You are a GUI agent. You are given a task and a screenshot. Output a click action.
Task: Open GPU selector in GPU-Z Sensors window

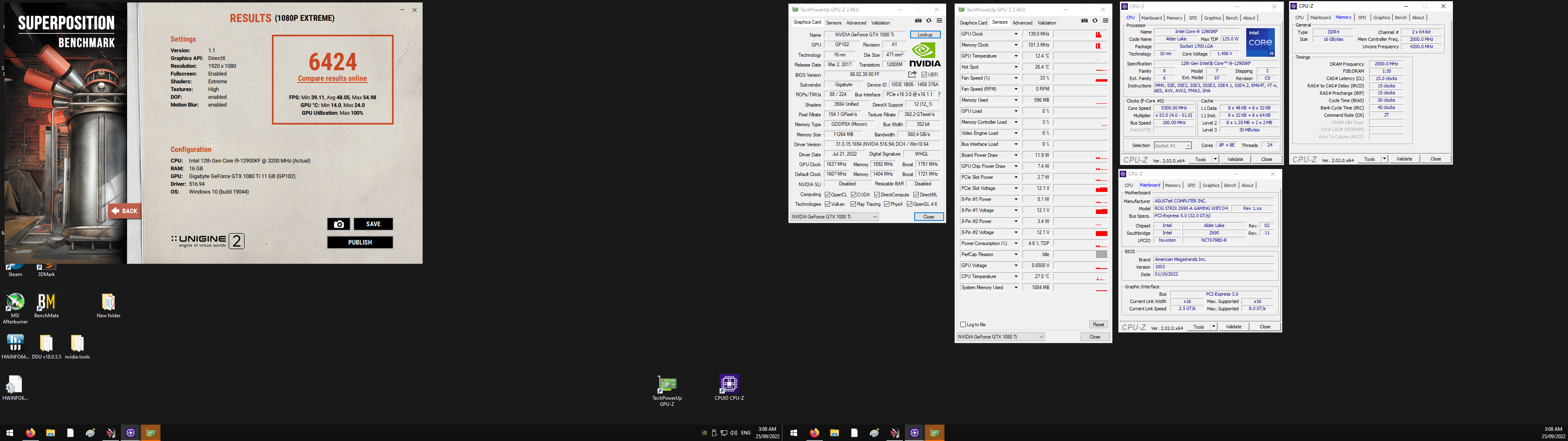[1001, 337]
